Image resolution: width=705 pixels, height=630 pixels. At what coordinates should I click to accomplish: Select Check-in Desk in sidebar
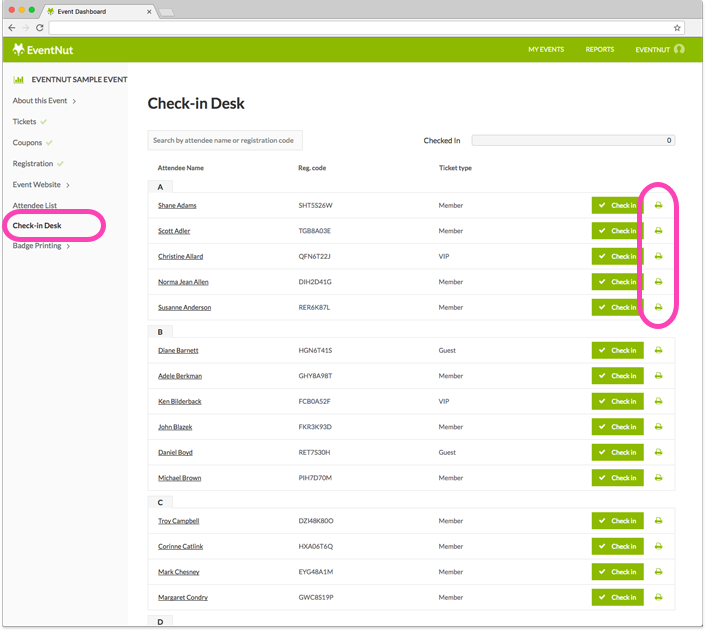click(x=37, y=225)
